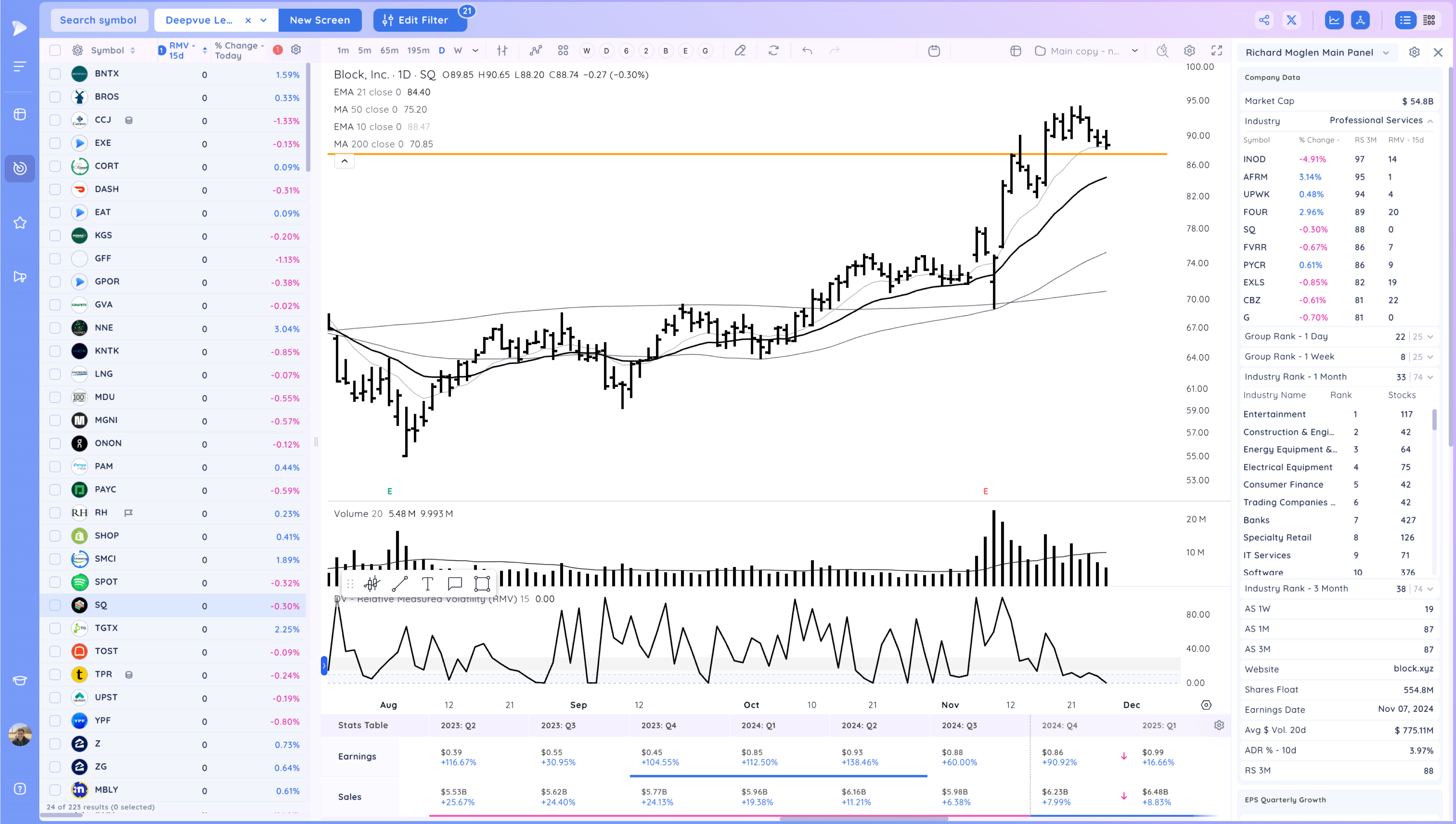Sort by RMV - 15d column header
The height and width of the screenshot is (824, 1456).
click(x=182, y=50)
